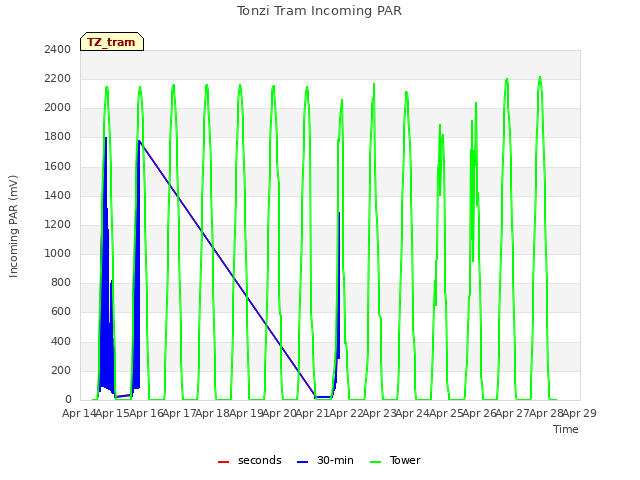Click the Apr 26 x-axis tick label

(x=480, y=413)
